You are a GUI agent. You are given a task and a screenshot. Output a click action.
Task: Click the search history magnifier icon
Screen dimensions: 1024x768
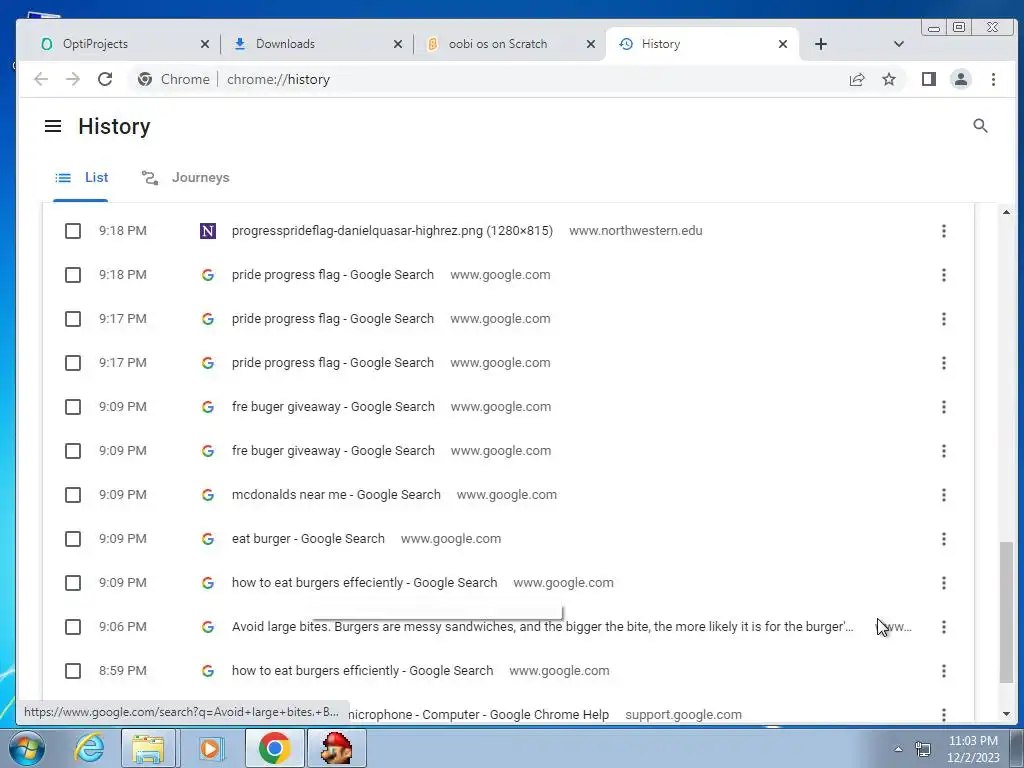click(980, 125)
